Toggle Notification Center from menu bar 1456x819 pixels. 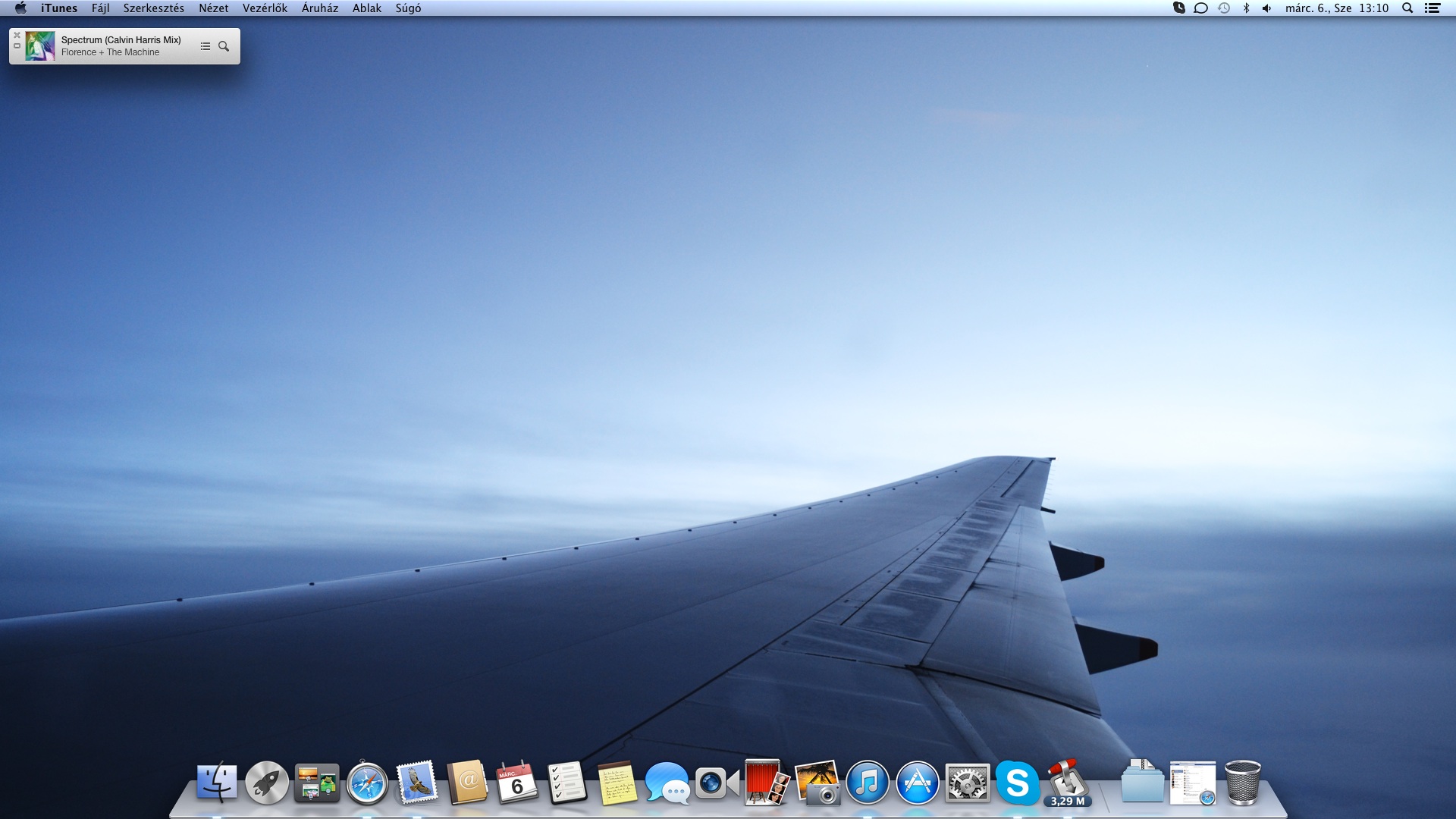click(1432, 8)
